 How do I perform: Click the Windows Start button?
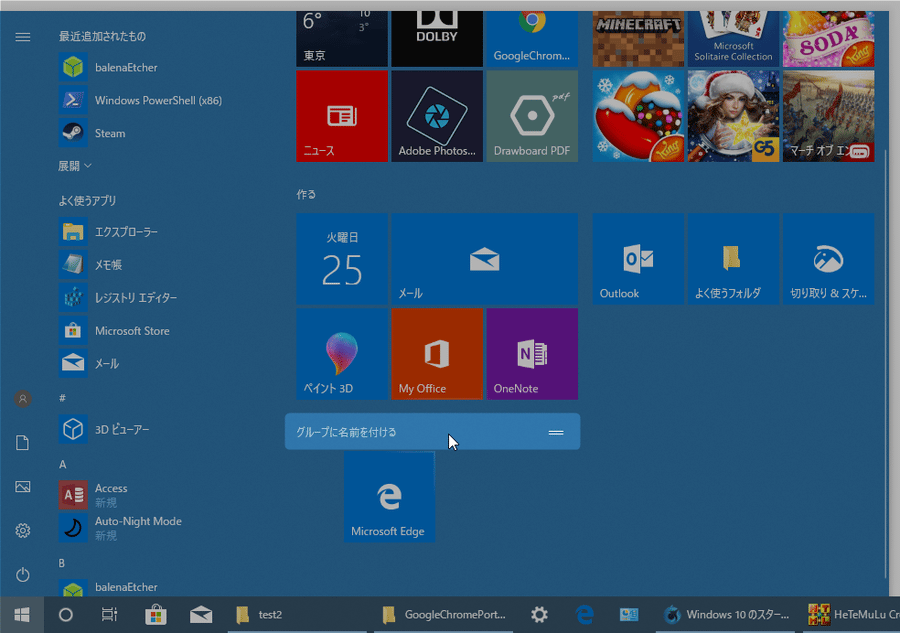pyautogui.click(x=22, y=615)
